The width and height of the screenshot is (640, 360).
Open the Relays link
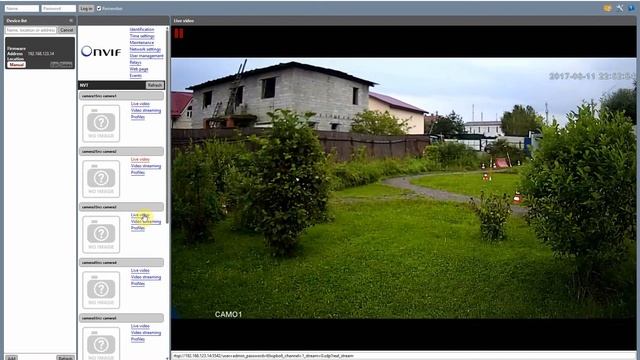pos(135,62)
